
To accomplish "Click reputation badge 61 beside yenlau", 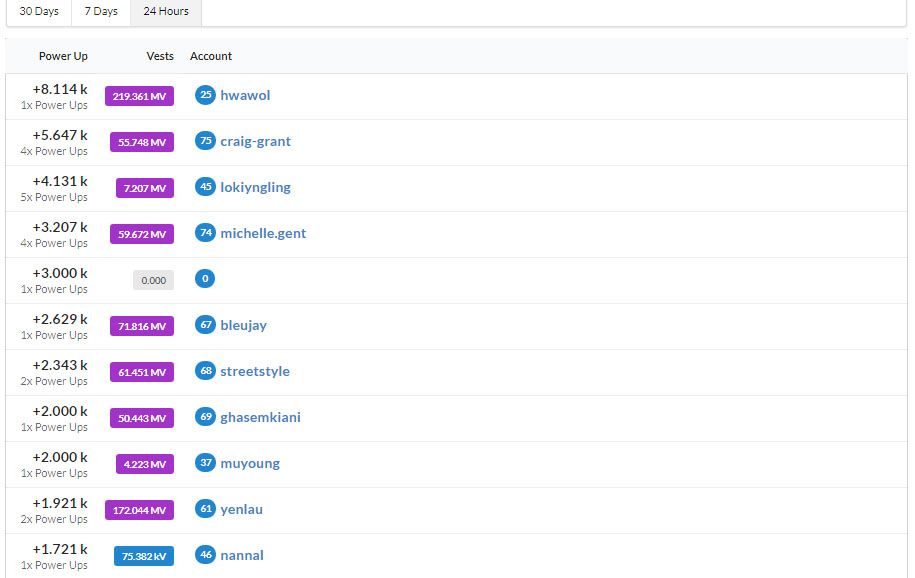I will (205, 509).
